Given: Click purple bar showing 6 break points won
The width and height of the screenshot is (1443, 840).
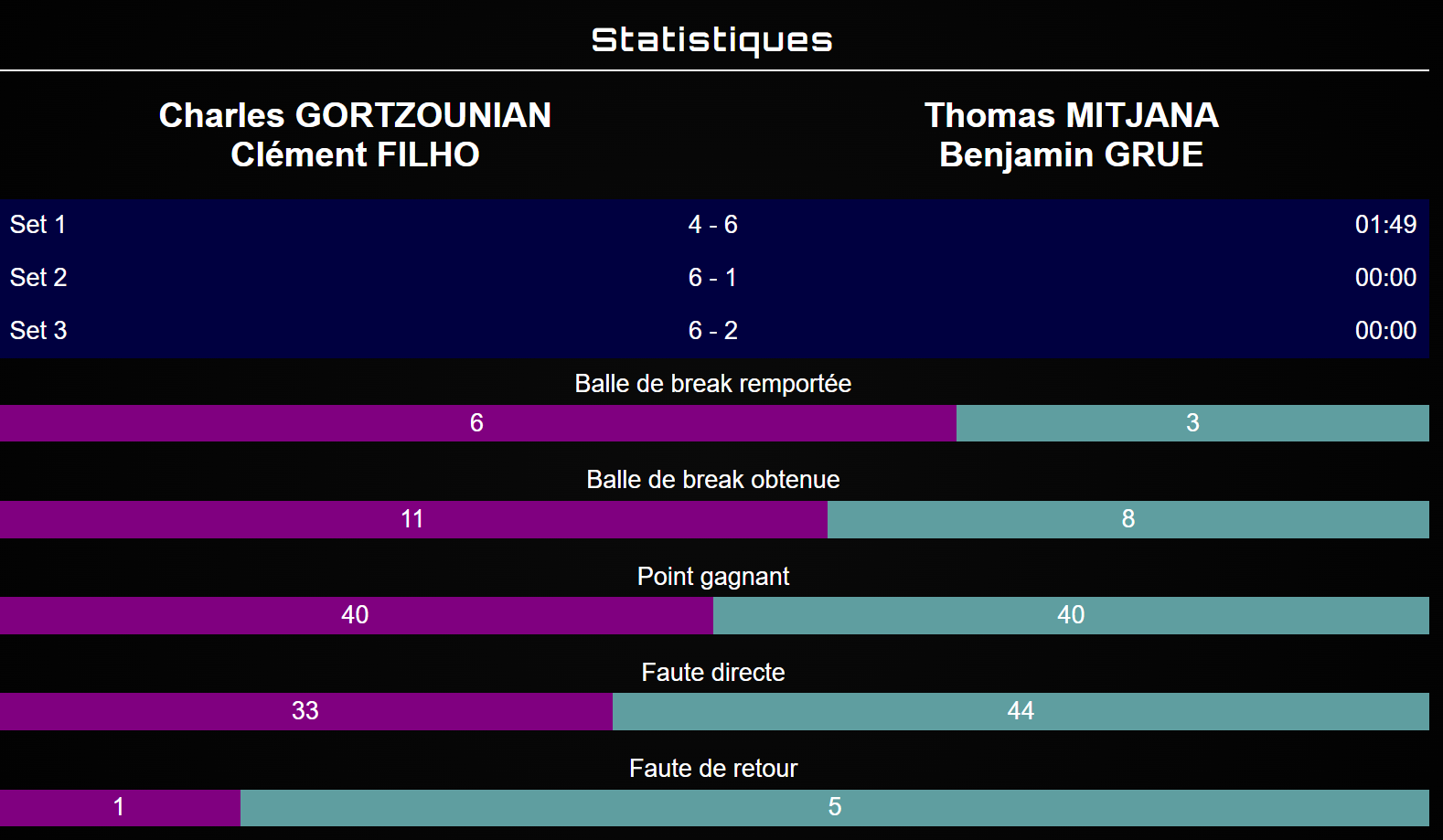Looking at the screenshot, I should 477,423.
